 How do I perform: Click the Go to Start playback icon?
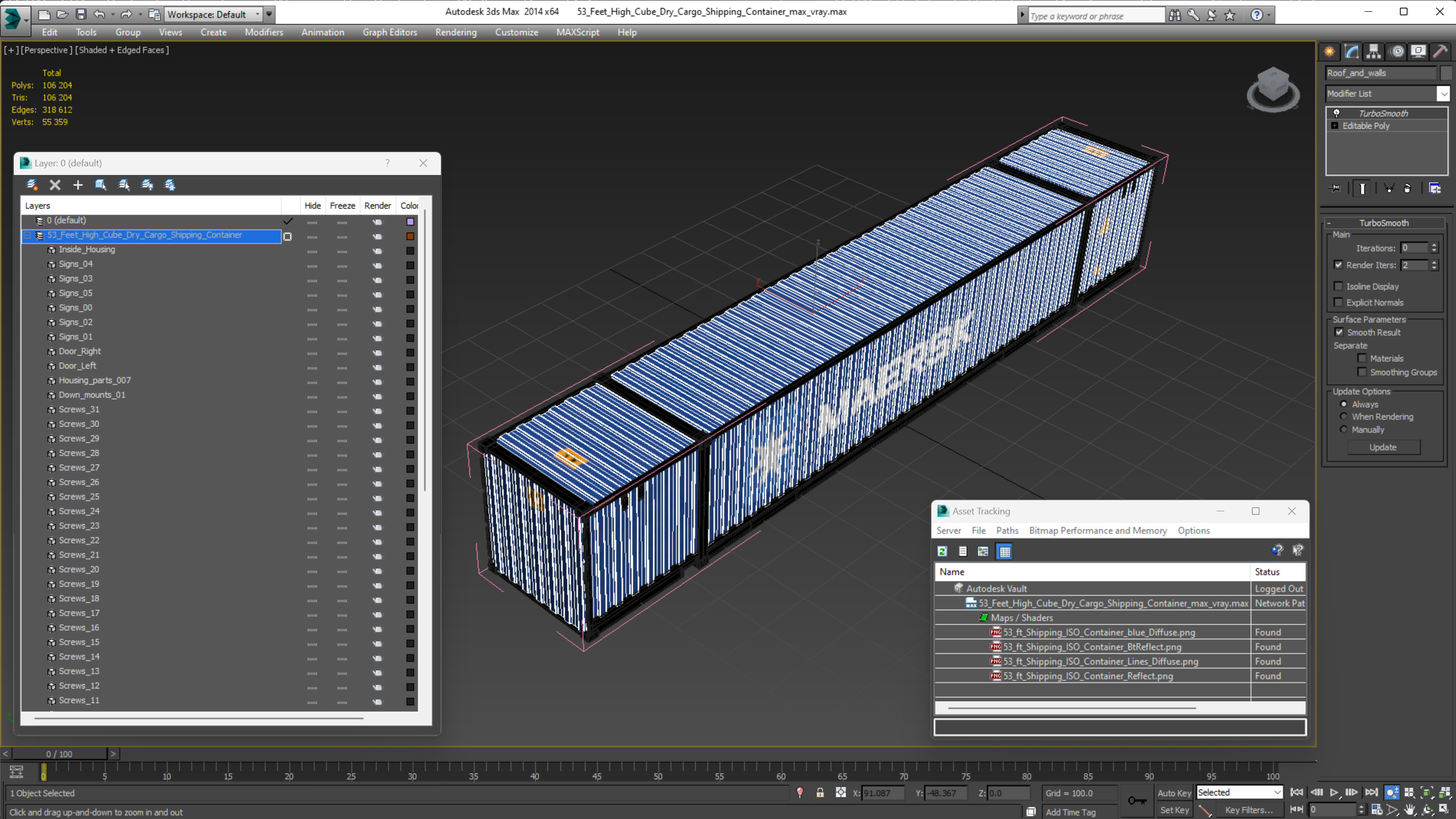pyautogui.click(x=1297, y=792)
